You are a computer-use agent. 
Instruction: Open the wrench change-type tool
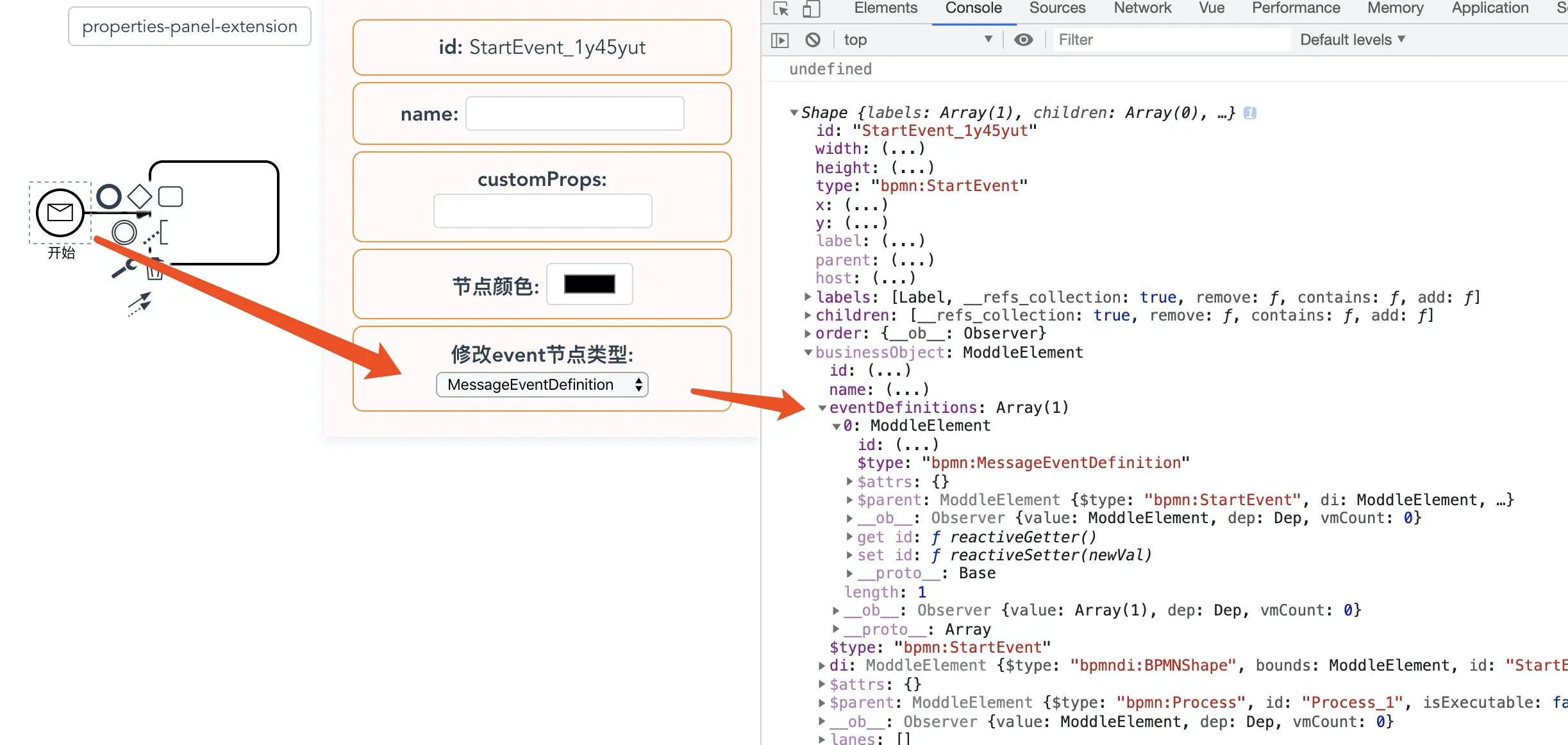click(124, 268)
